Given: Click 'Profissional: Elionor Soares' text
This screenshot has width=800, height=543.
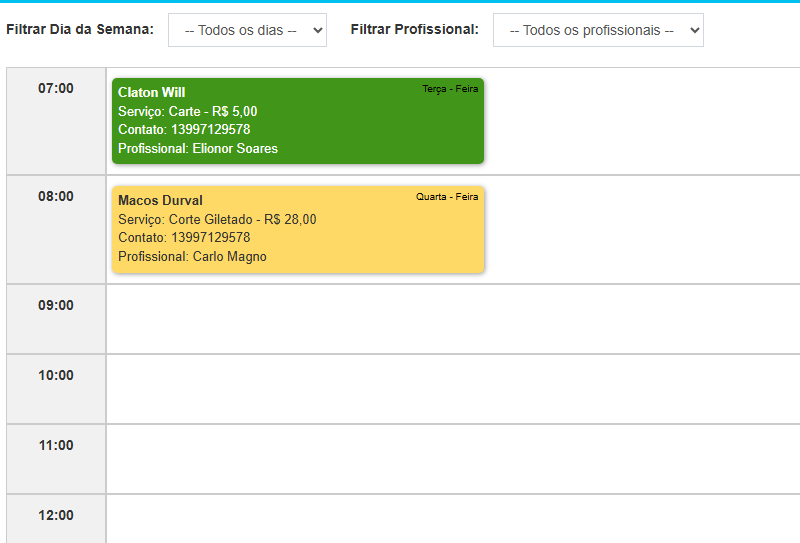Looking at the screenshot, I should 198,149.
